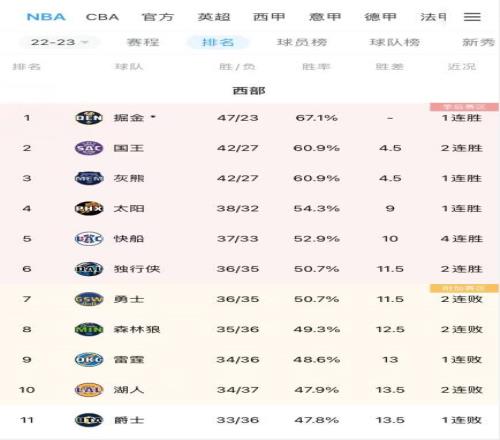Click the 胜率 column header
This screenshot has width=500, height=440.
click(316, 67)
